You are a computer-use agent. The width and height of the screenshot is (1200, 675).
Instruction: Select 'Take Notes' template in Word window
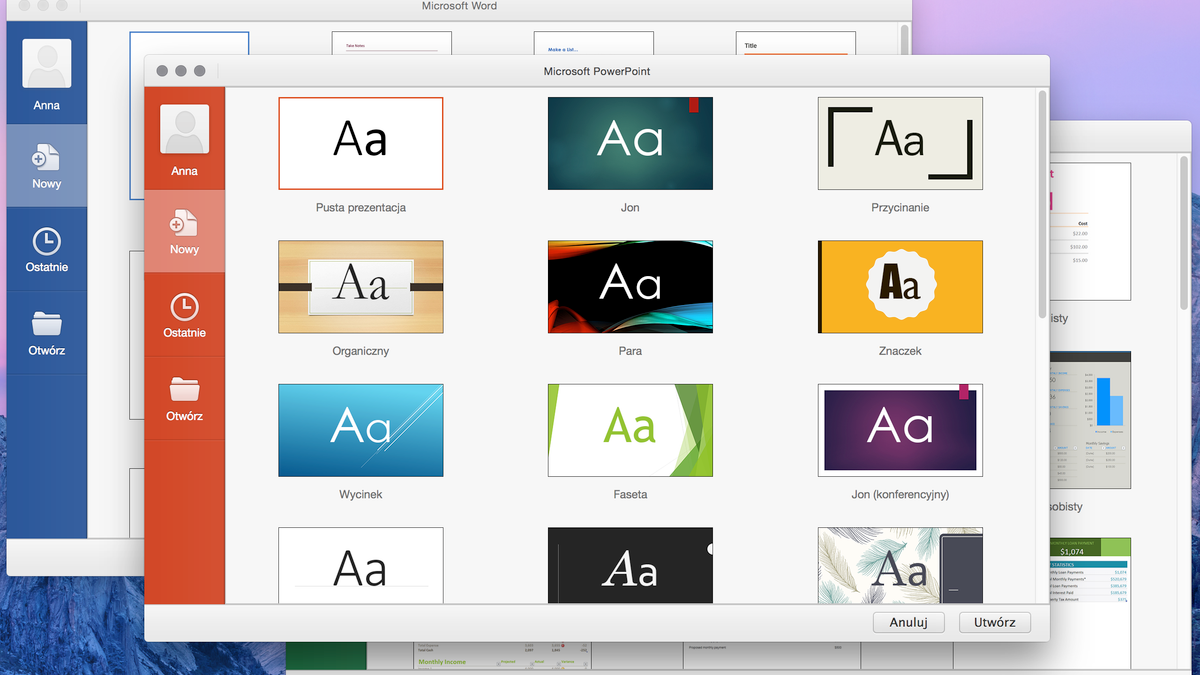point(392,44)
